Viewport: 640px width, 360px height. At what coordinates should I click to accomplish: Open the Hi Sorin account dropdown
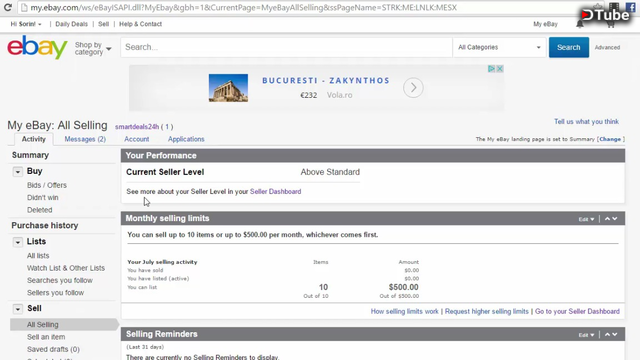[26, 24]
